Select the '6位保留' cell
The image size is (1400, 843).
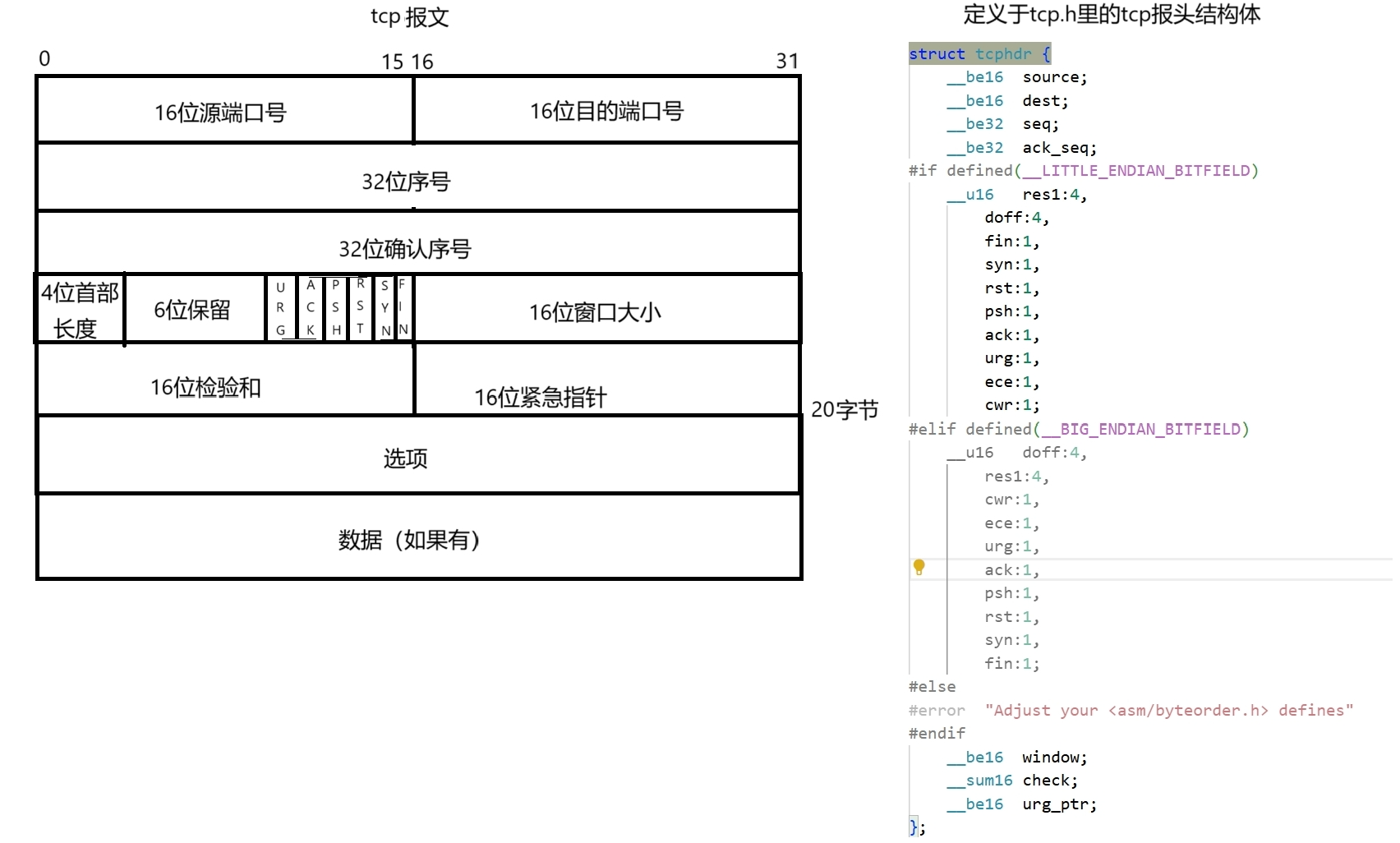195,309
